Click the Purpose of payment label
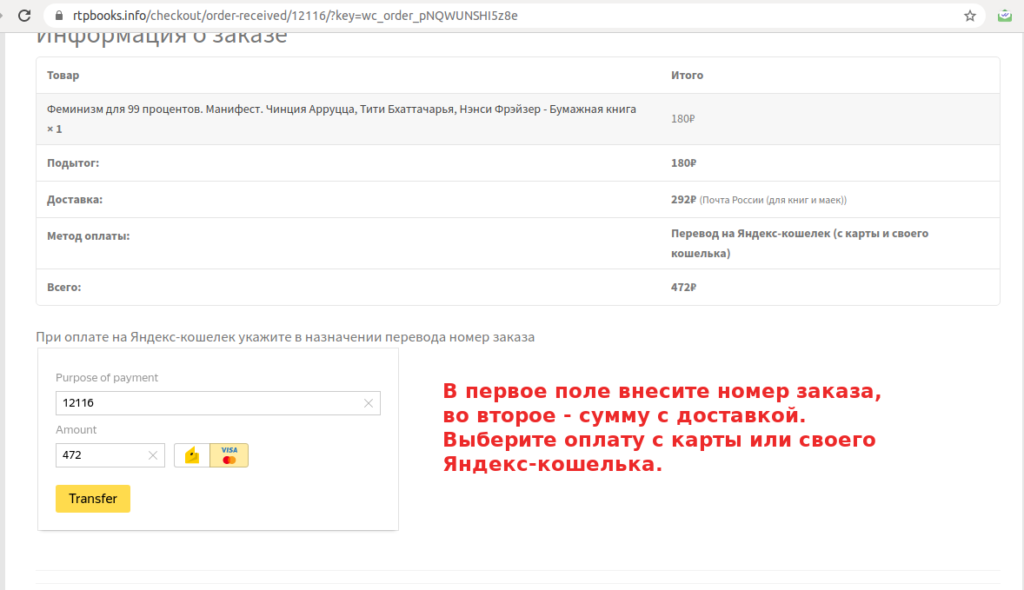 [x=106, y=378]
